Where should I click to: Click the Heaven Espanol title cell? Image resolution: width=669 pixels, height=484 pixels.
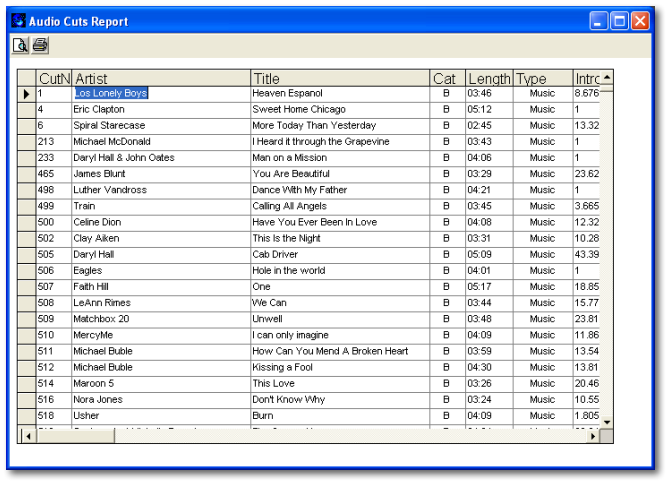point(340,93)
